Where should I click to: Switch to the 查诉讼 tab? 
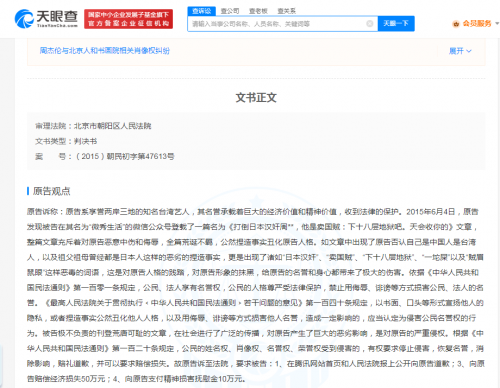click(x=202, y=11)
